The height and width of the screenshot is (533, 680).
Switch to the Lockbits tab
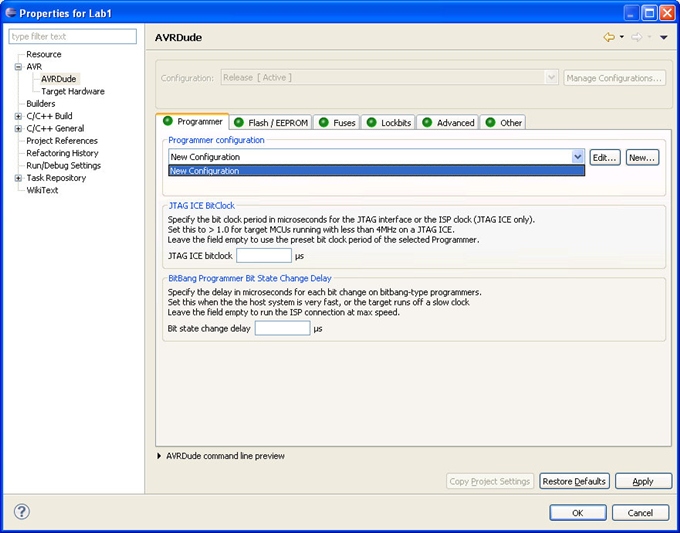pos(387,123)
